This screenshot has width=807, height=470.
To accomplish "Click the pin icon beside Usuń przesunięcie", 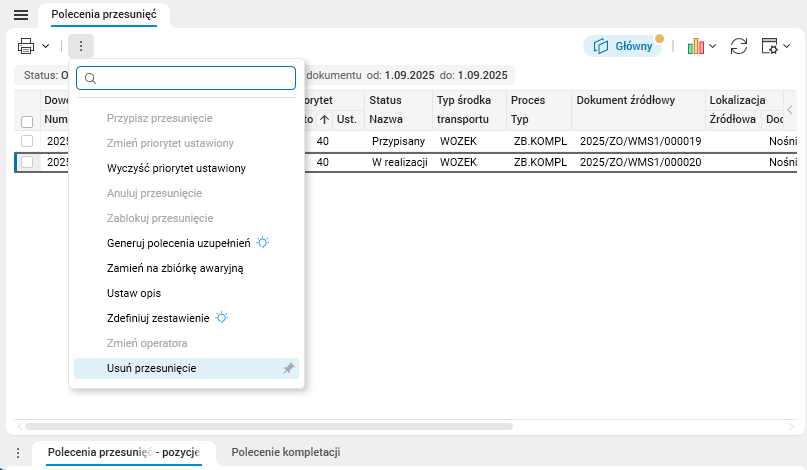I will (288, 369).
